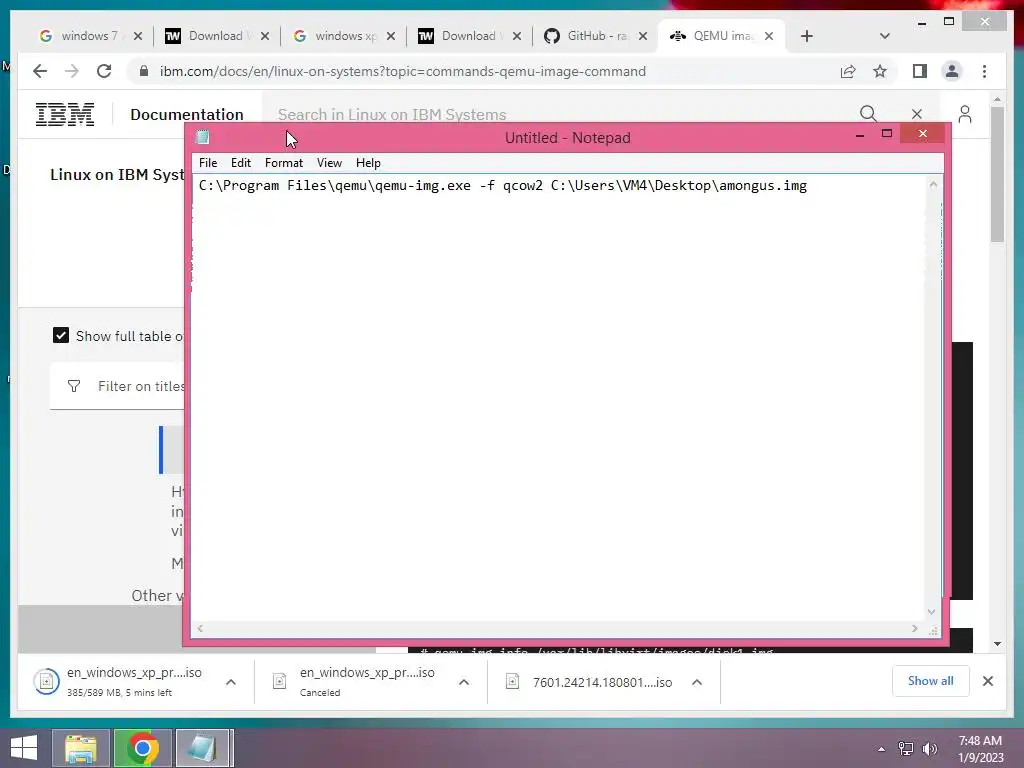
Task: Open the Chrome profile avatar
Action: click(x=952, y=71)
